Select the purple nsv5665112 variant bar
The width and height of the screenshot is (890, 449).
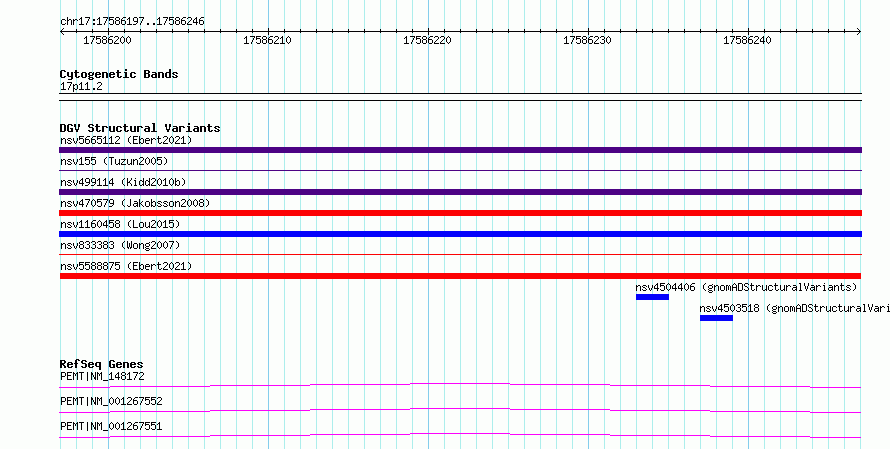click(460, 150)
